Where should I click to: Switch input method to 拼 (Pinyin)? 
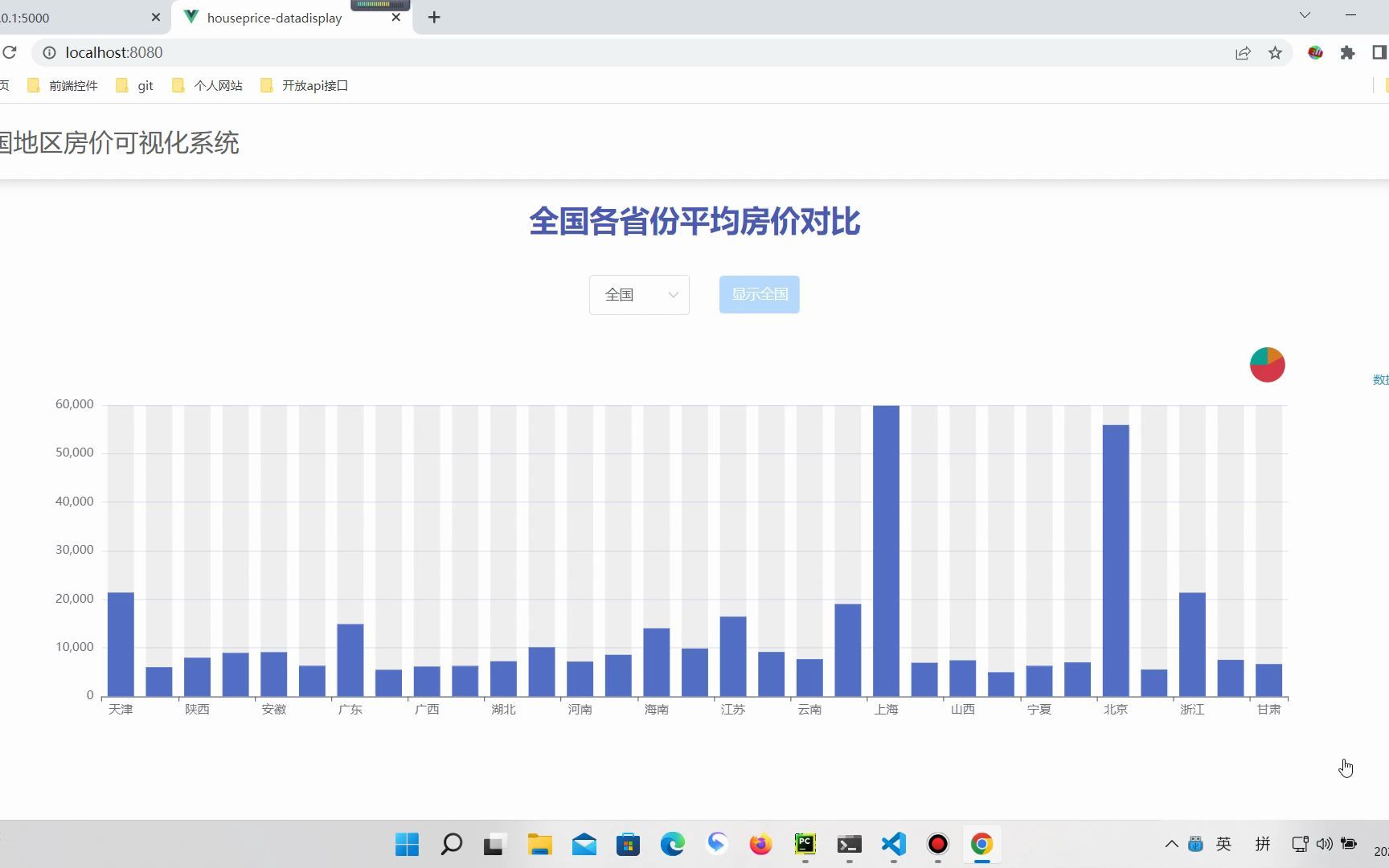(1262, 844)
